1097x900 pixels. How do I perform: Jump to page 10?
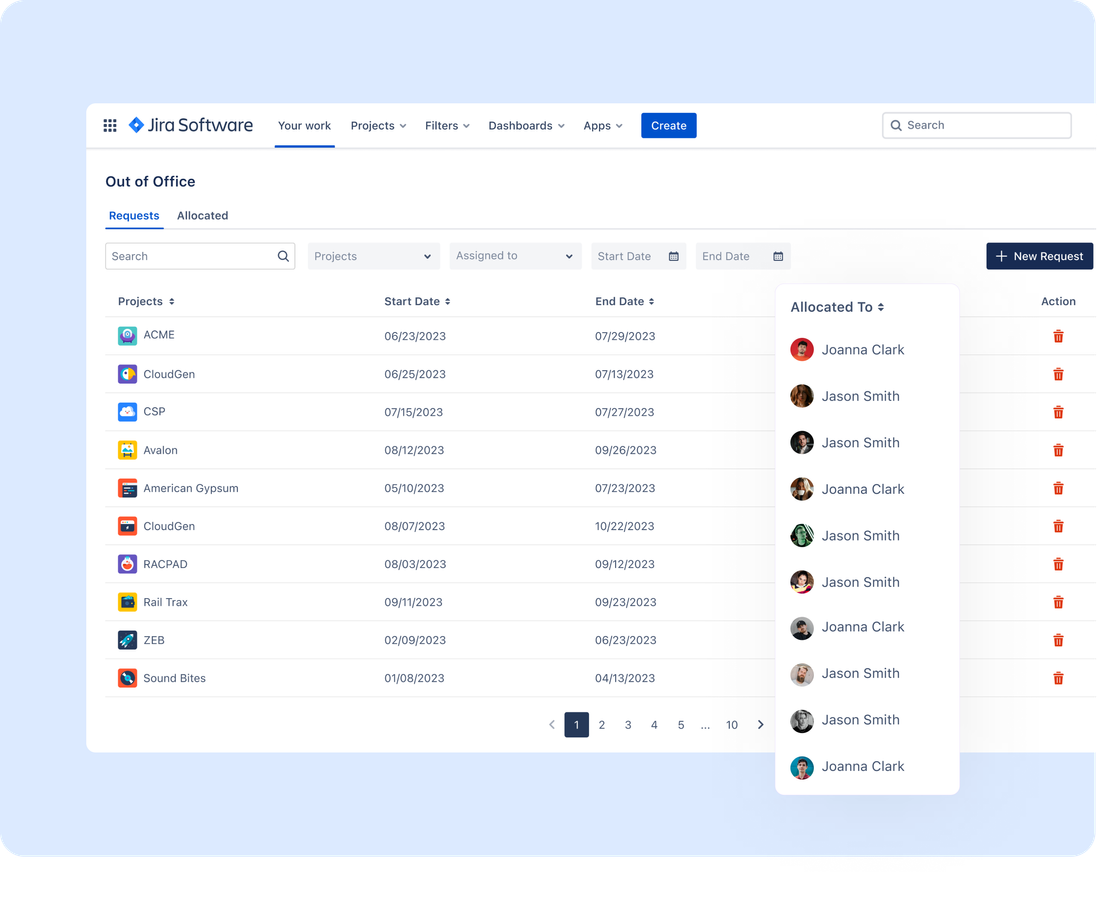tap(732, 725)
